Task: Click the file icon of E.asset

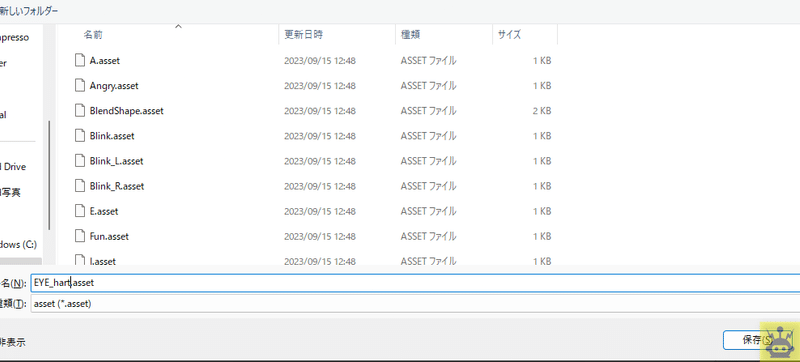Action: (79, 211)
